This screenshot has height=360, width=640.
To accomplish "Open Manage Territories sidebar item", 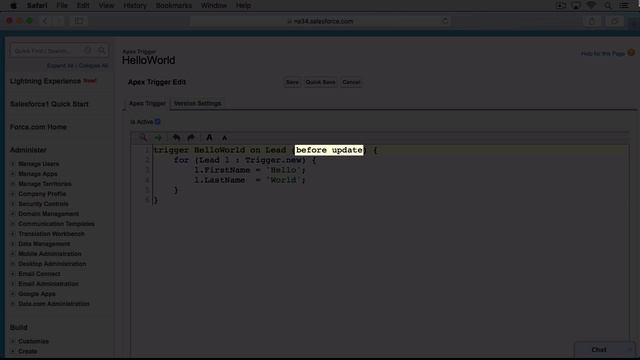I will point(45,184).
